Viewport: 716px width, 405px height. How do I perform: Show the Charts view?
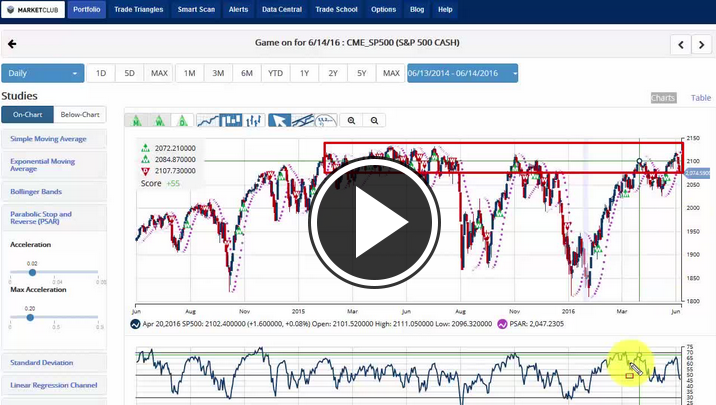coord(663,98)
